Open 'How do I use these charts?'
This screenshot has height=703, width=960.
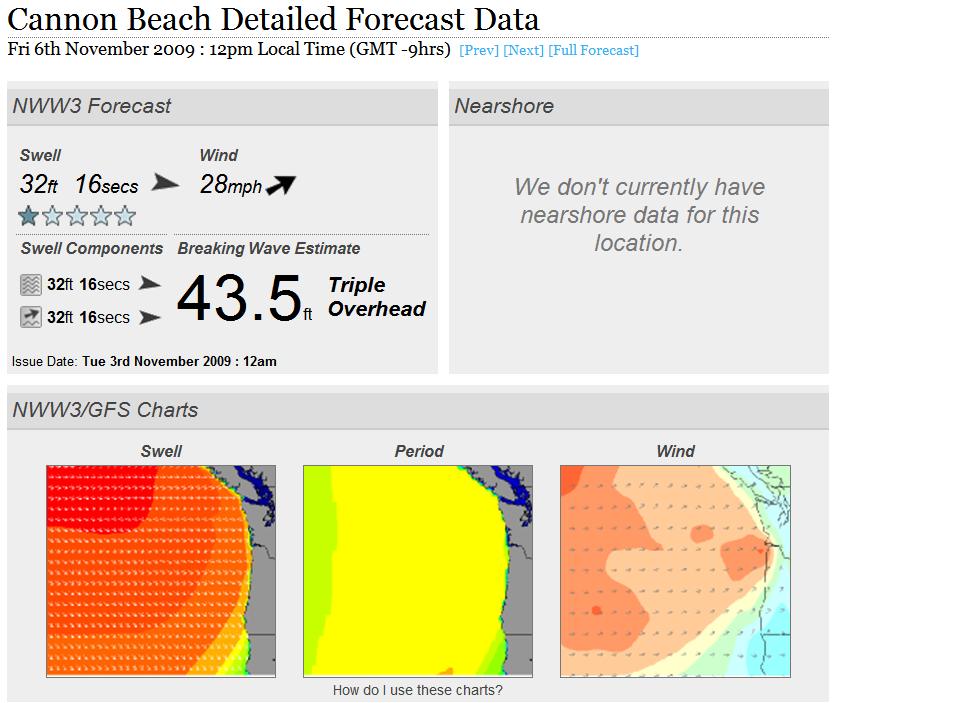[x=418, y=690]
